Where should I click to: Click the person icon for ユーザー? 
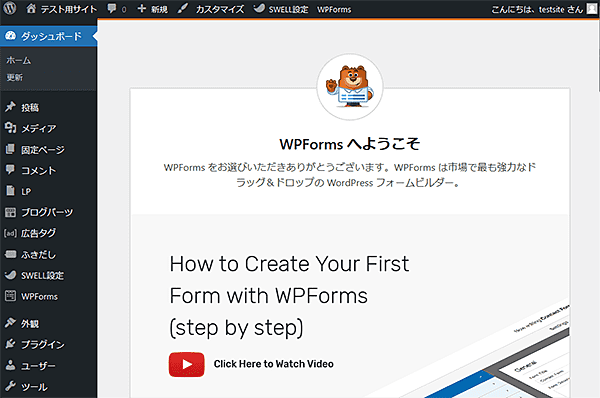[10, 365]
